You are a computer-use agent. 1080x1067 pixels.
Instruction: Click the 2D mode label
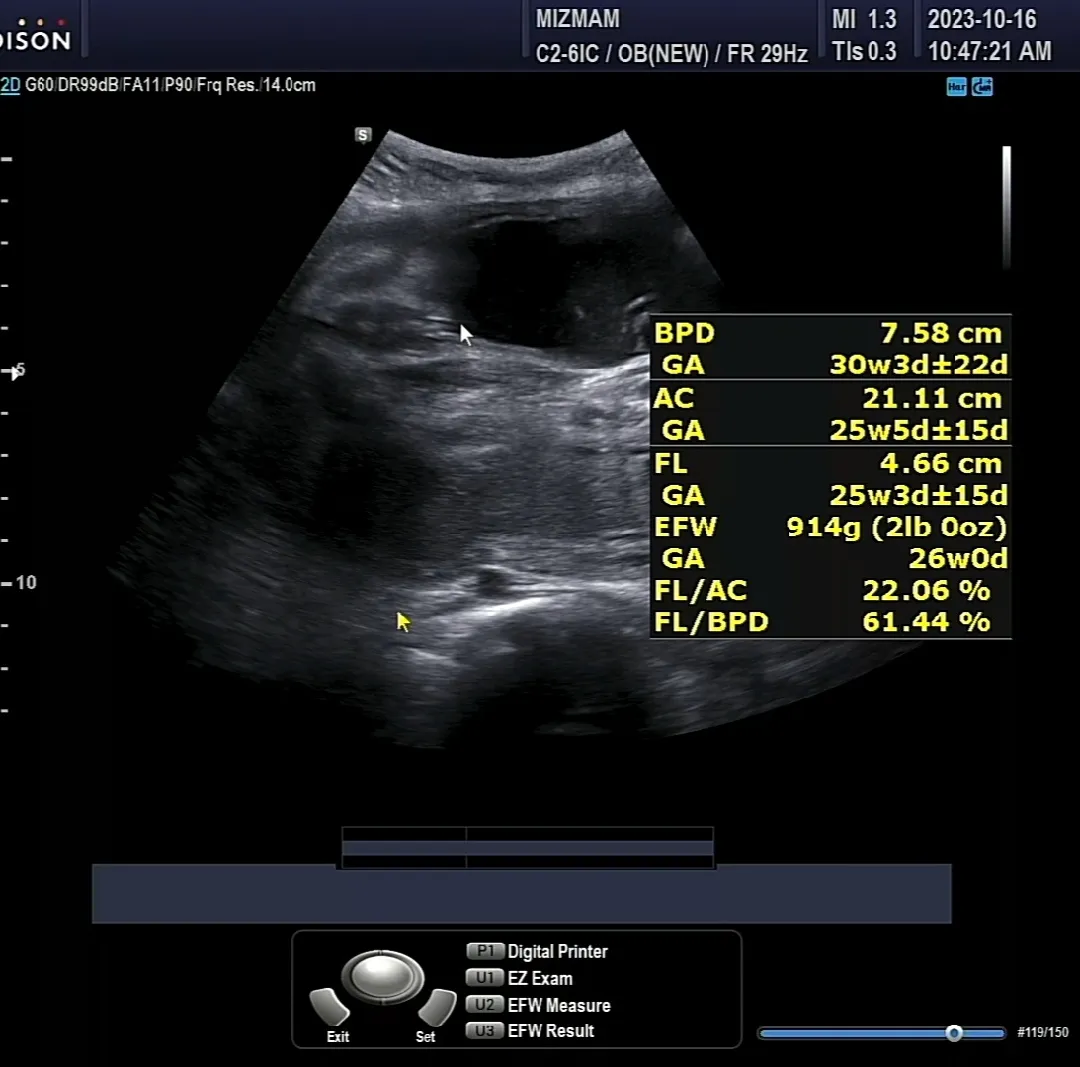[x=10, y=85]
